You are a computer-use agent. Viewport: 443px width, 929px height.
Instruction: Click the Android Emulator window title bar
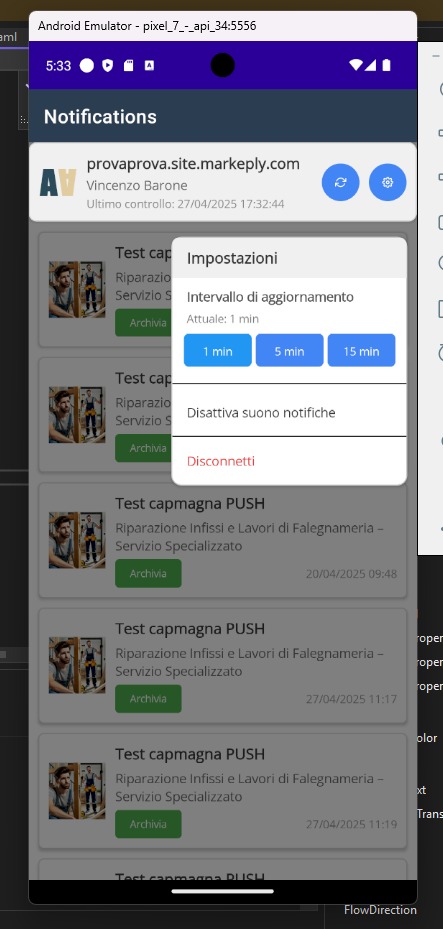[x=223, y=26]
